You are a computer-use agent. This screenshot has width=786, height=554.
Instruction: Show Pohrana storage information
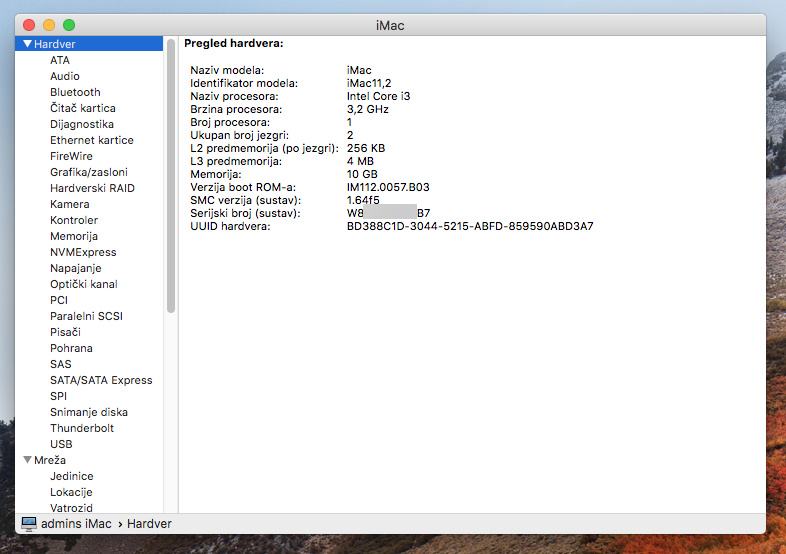pyautogui.click(x=71, y=348)
